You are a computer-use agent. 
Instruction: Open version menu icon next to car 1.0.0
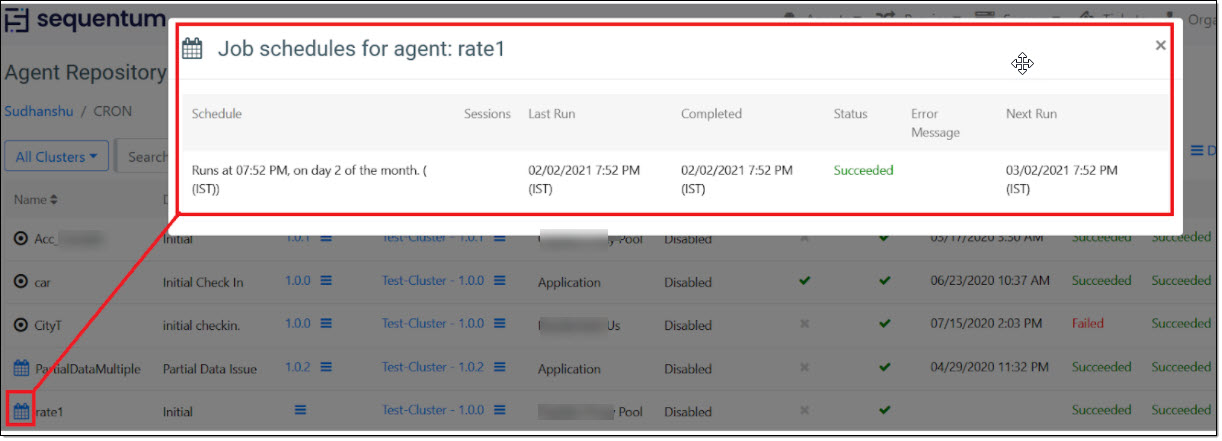[326, 281]
